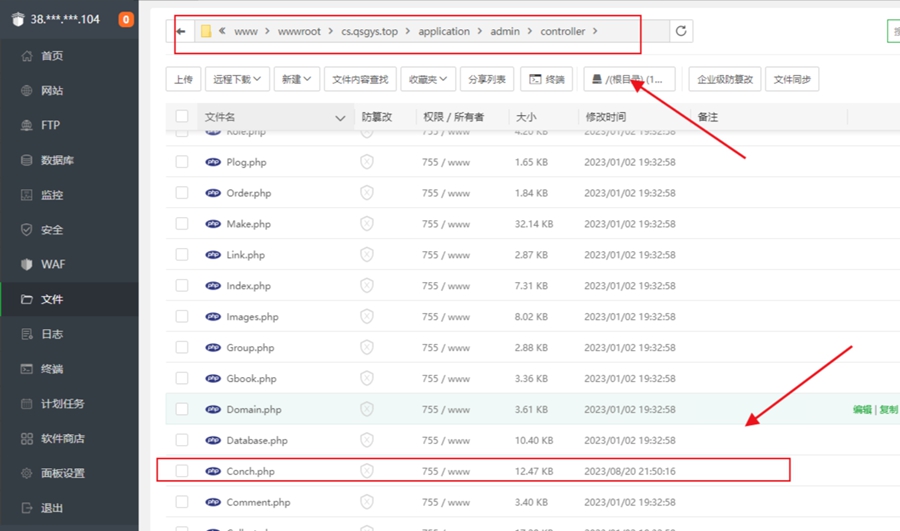Click the refresh icon beside path bar

(681, 32)
